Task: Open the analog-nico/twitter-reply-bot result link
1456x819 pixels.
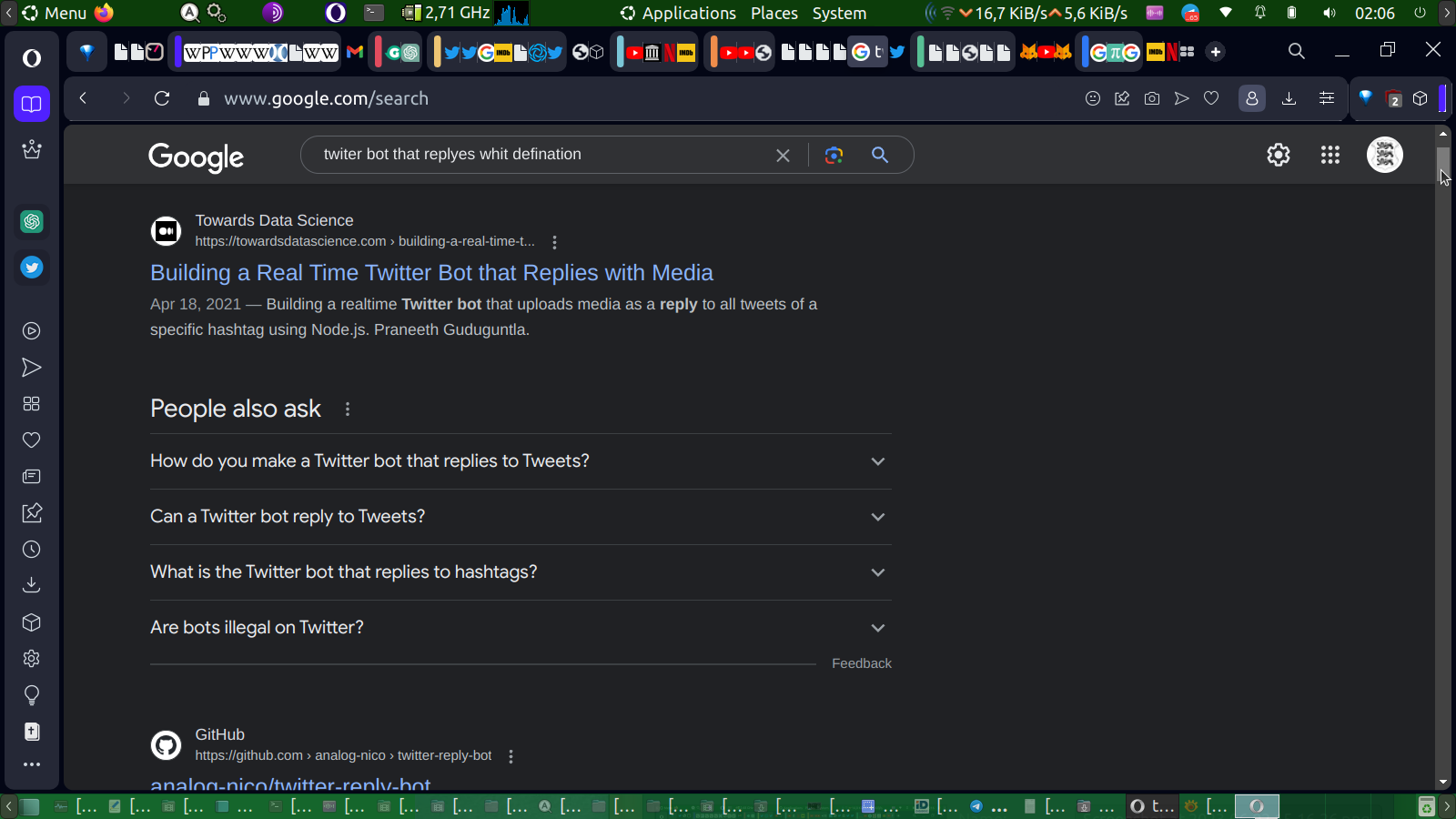Action: pyautogui.click(x=290, y=783)
